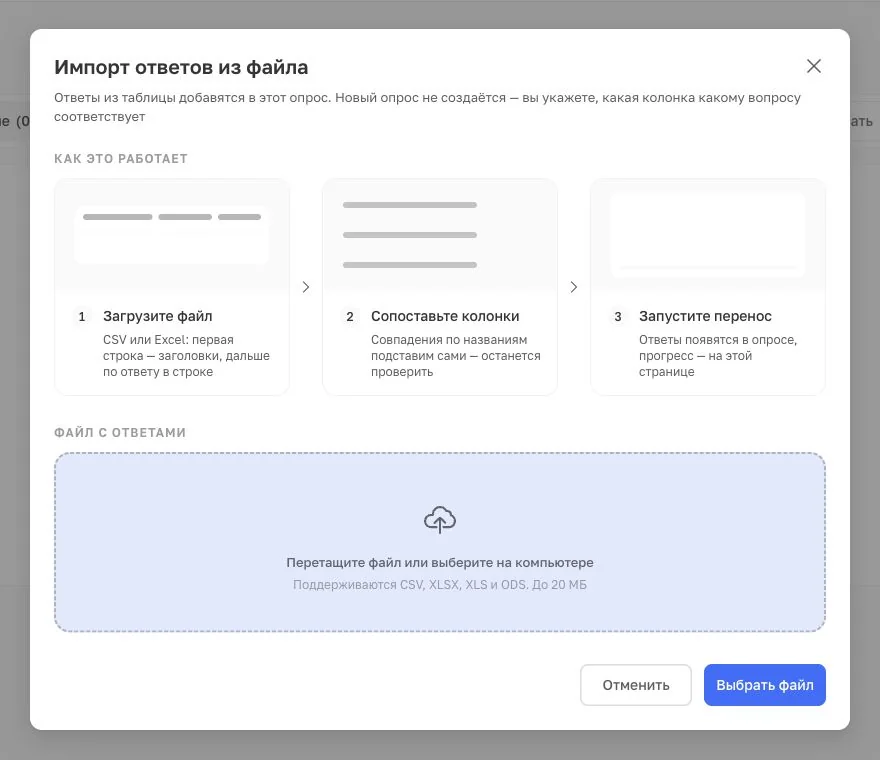Click the step number 2 badge
880x760 pixels.
pyautogui.click(x=350, y=317)
